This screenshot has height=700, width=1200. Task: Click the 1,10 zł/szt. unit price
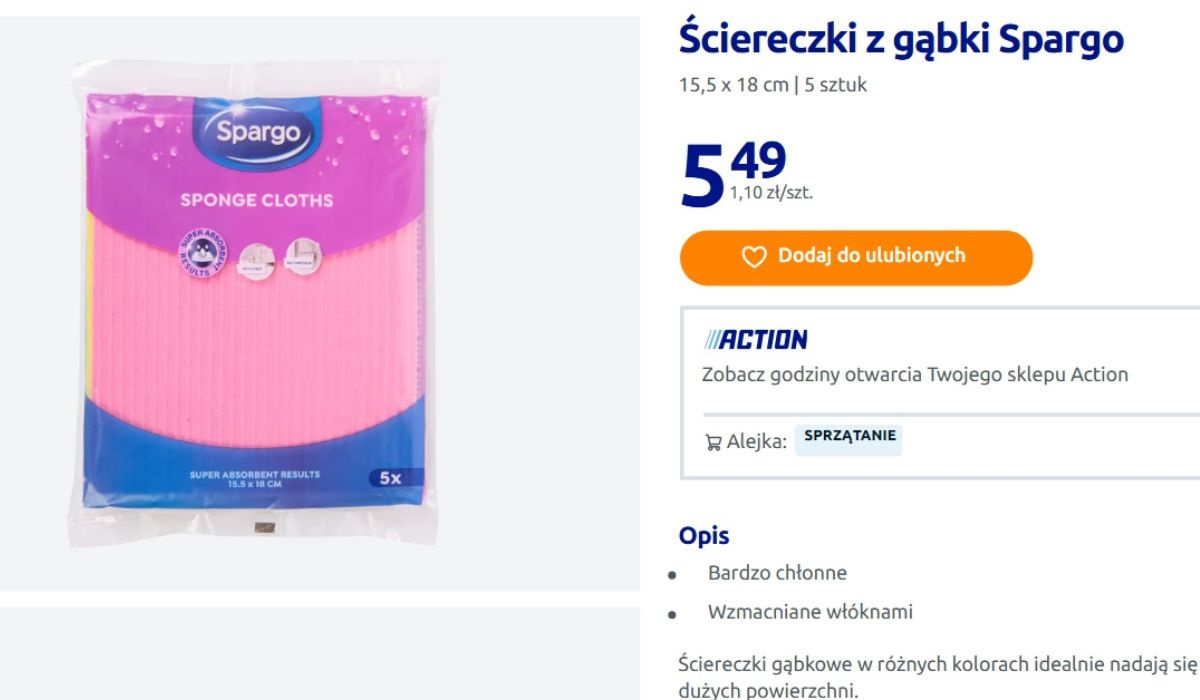click(771, 193)
